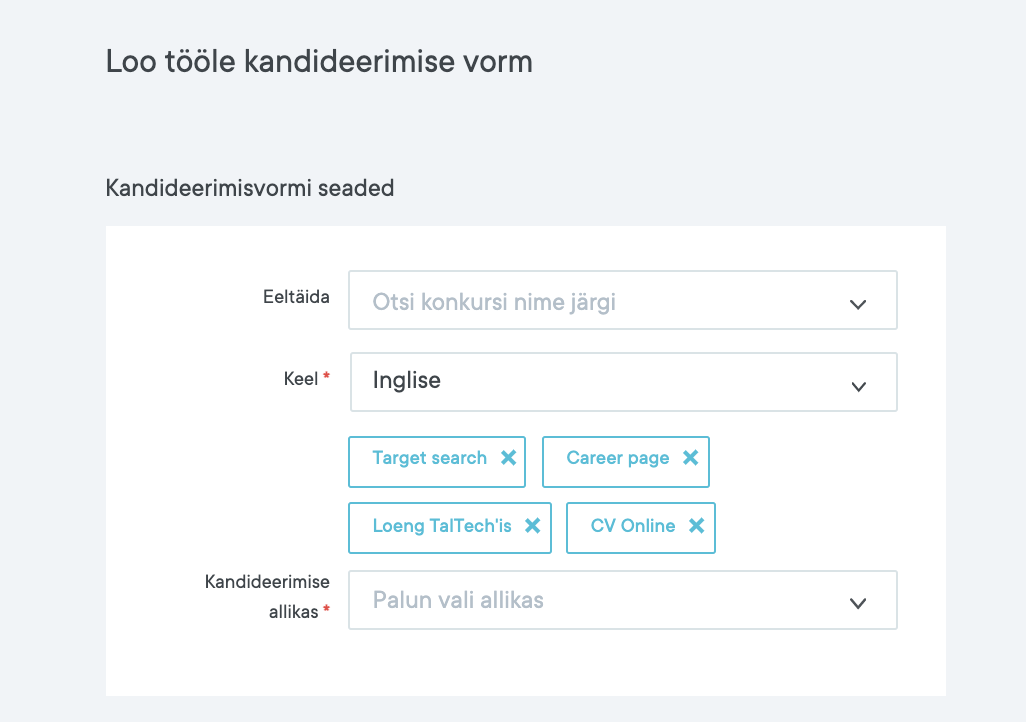Select the Inglise language value

click(407, 381)
